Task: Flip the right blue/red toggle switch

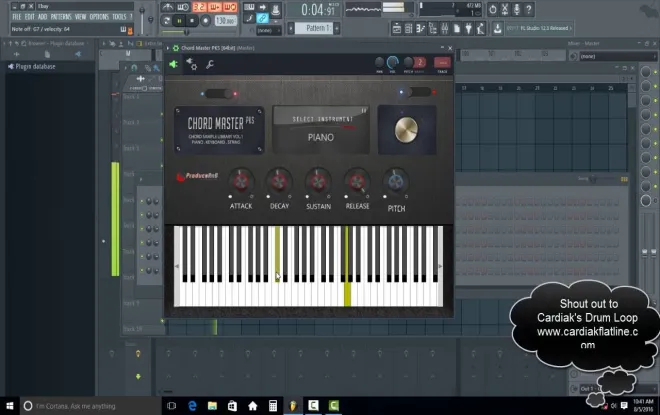Action: coord(418,92)
